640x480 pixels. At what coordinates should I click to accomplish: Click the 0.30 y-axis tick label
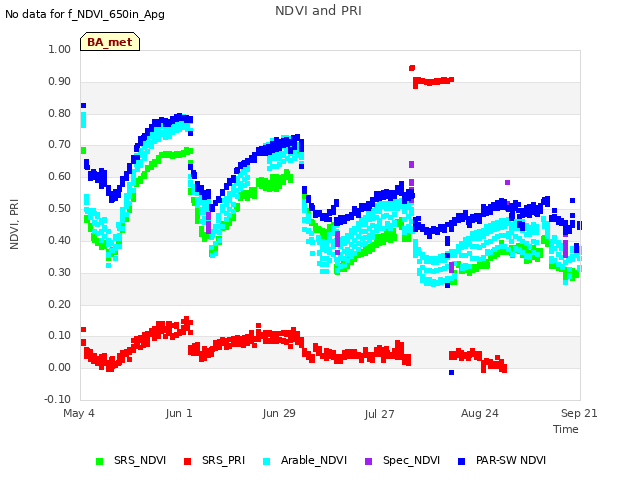tap(60, 272)
